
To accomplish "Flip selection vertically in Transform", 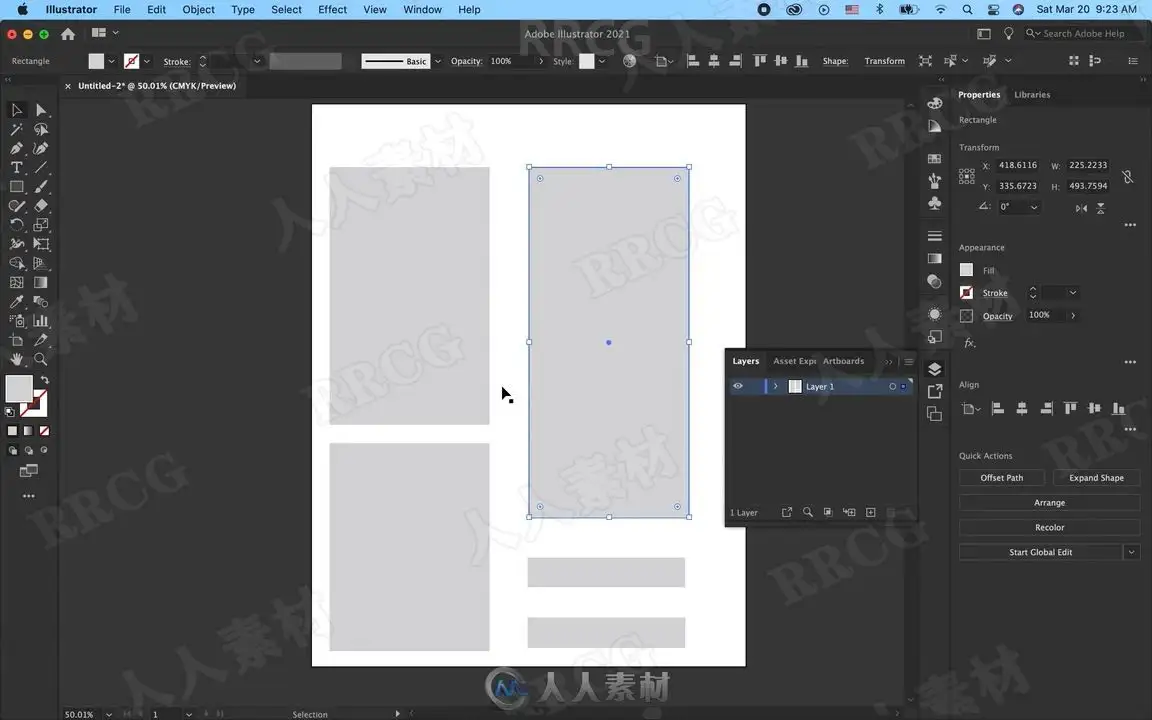I will click(x=1101, y=209).
